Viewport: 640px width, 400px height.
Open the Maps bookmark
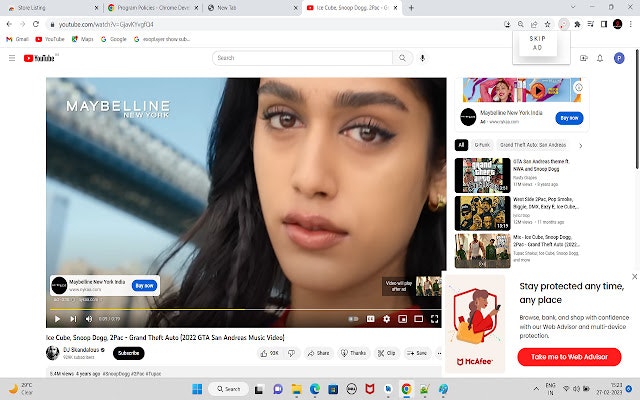point(82,39)
